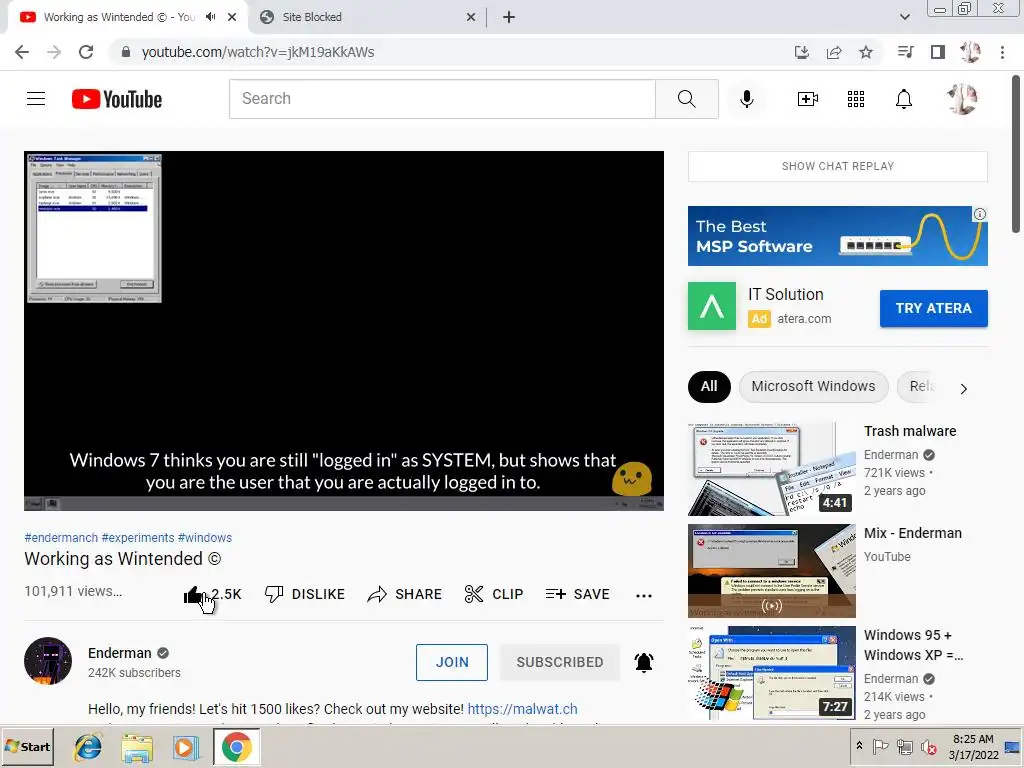This screenshot has height=768, width=1024.
Task: Open Chrome three-dot menu
Action: point(1002,52)
